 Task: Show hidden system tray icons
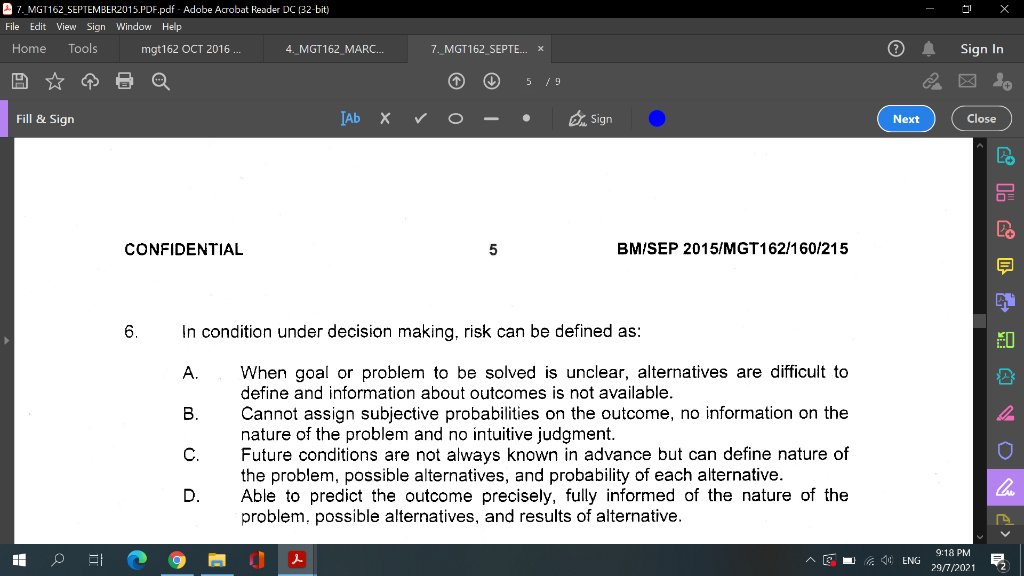coord(810,560)
